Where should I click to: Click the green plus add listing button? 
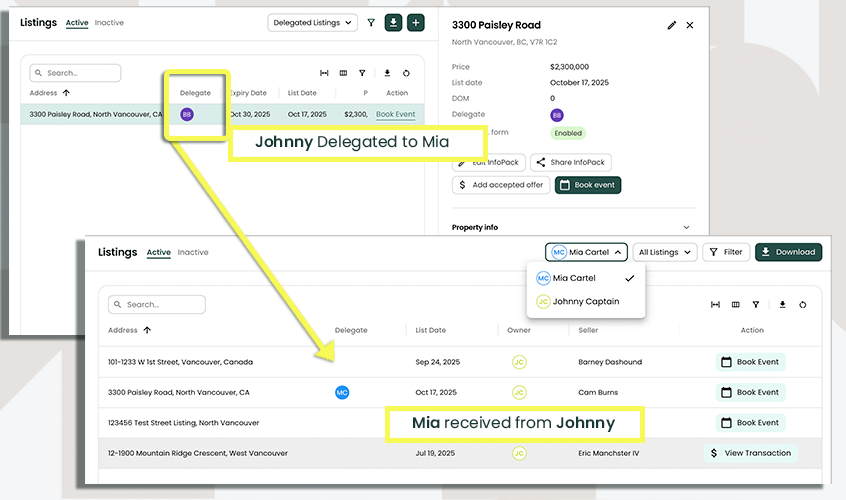(x=416, y=22)
